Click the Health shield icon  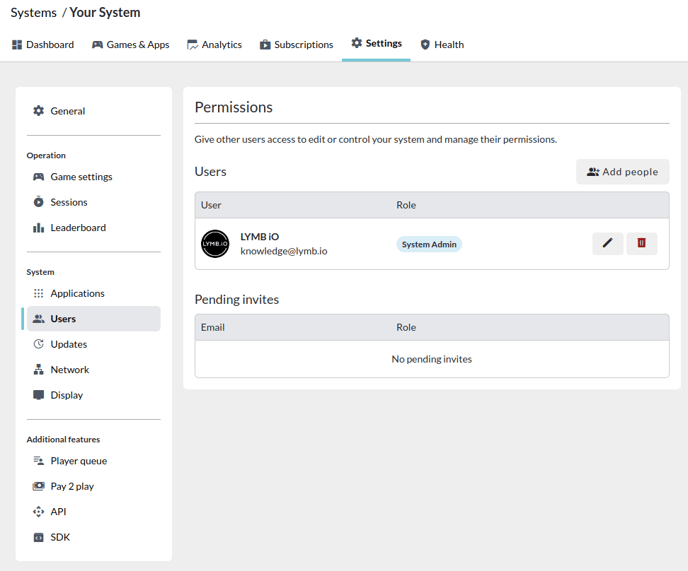tap(425, 45)
